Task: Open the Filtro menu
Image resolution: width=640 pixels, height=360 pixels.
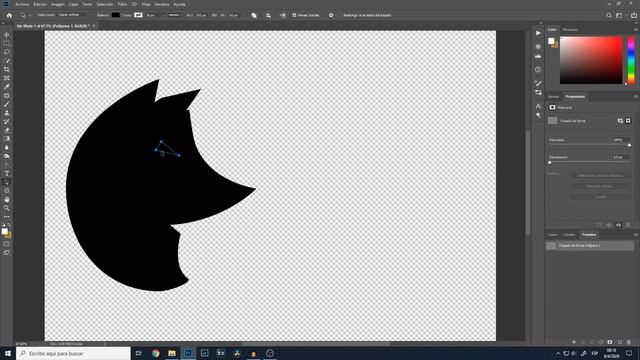Action: point(122,4)
